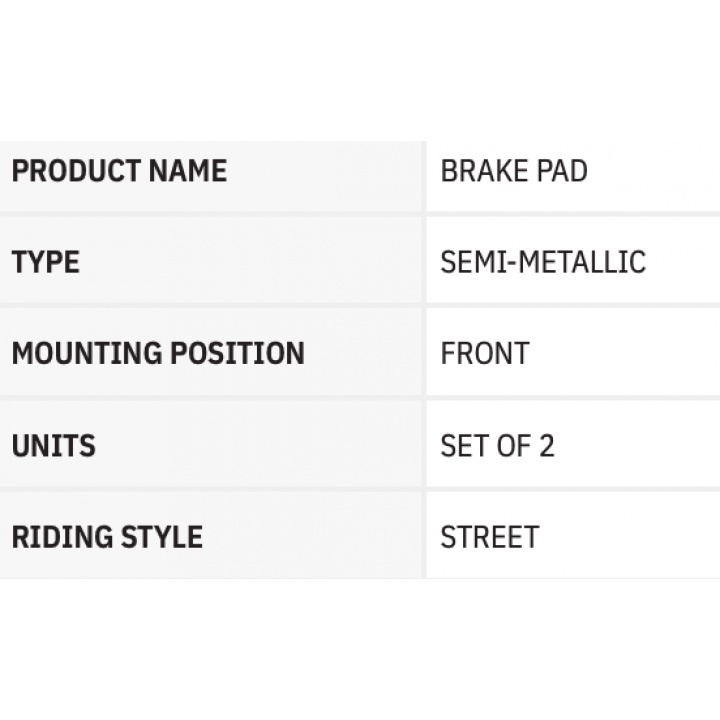Click the word NAME in first row
The width and height of the screenshot is (720, 720).
tap(188, 171)
